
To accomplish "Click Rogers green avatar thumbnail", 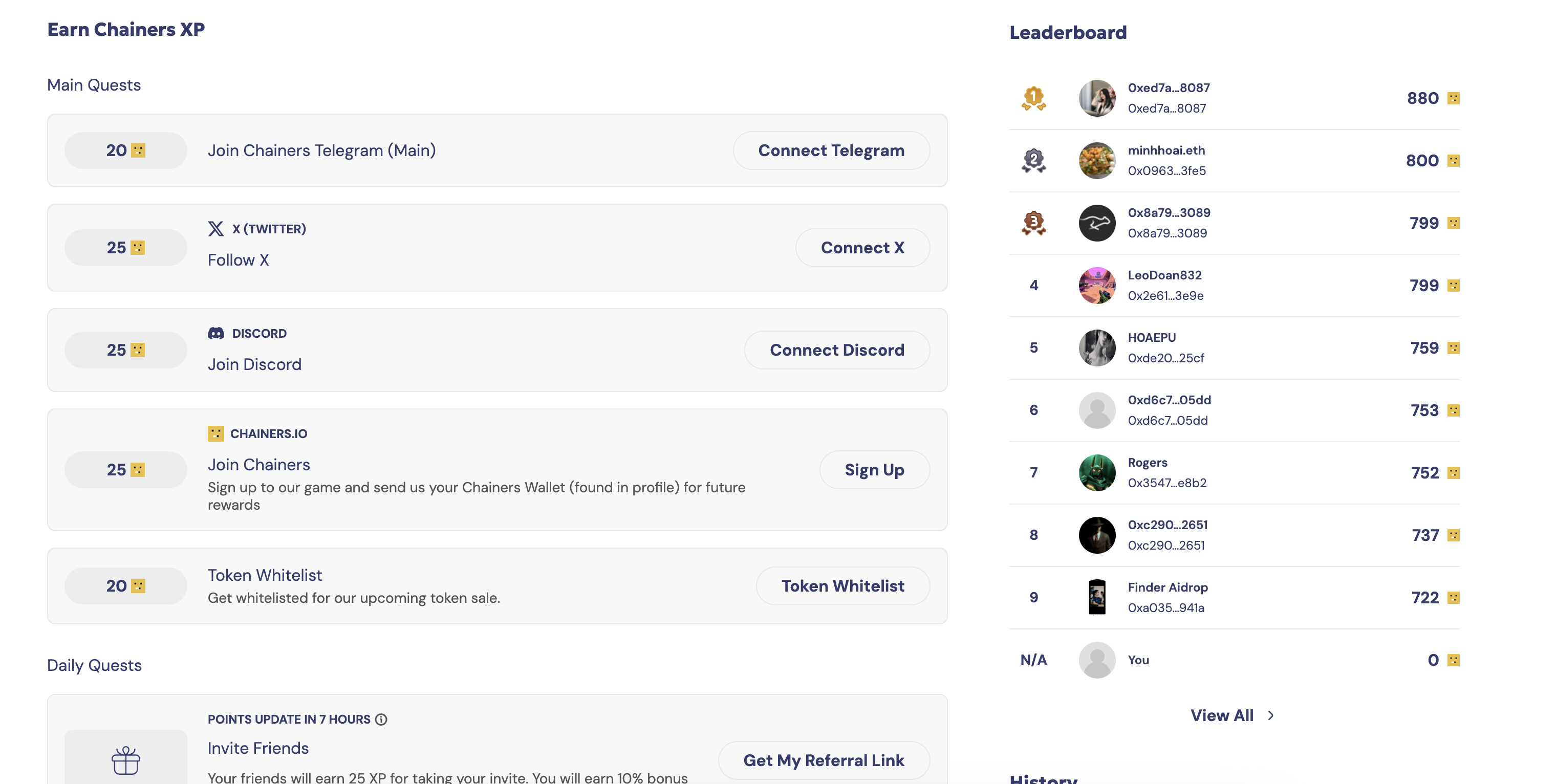I will click(1097, 473).
